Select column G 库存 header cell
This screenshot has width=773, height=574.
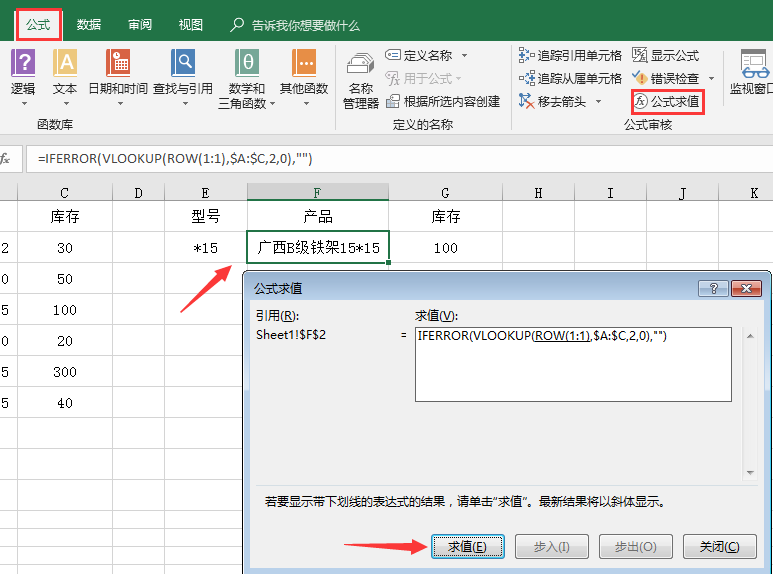(445, 216)
